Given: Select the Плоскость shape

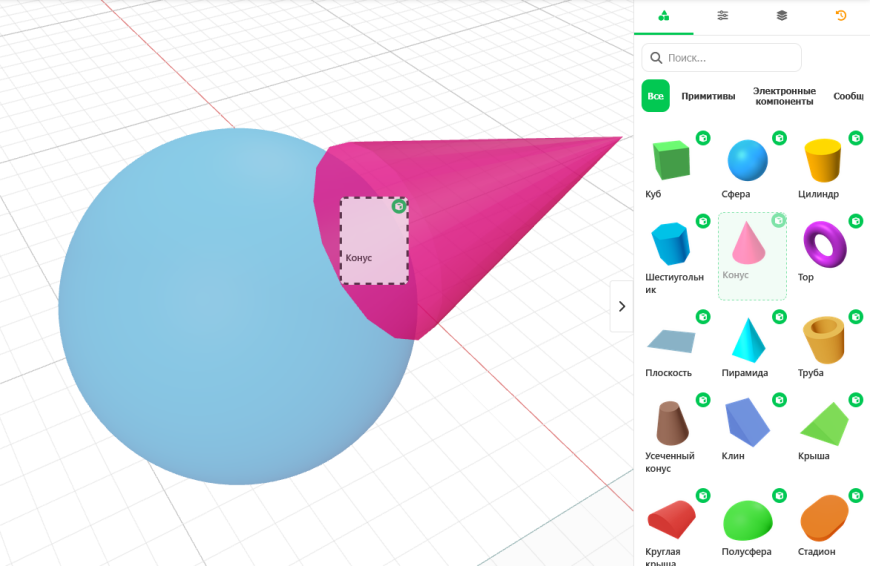Looking at the screenshot, I should (672, 344).
